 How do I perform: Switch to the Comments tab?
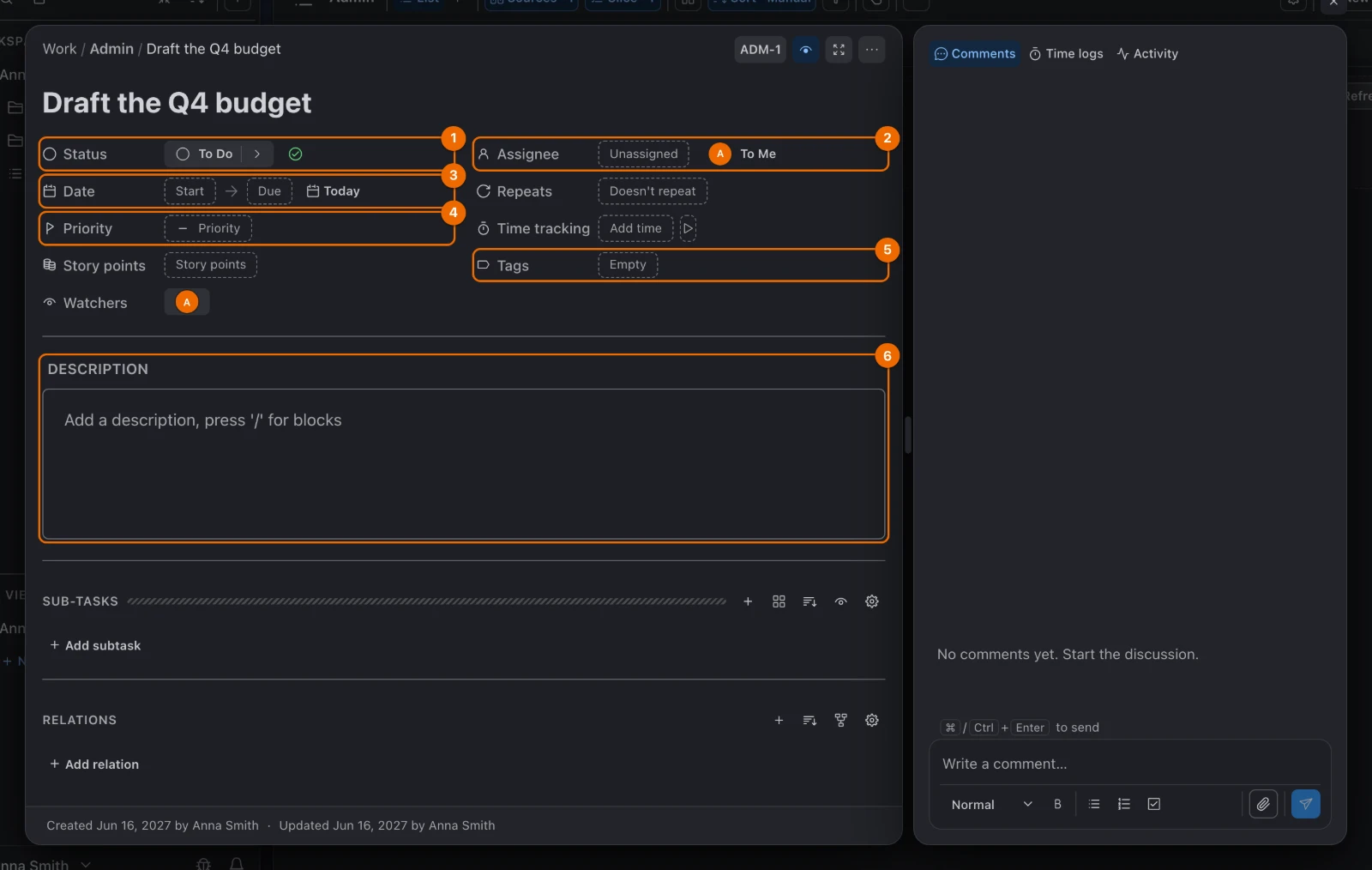click(975, 54)
